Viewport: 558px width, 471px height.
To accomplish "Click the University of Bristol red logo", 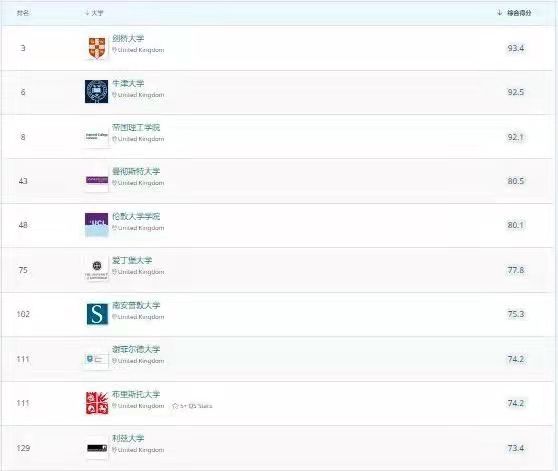I will click(97, 403).
